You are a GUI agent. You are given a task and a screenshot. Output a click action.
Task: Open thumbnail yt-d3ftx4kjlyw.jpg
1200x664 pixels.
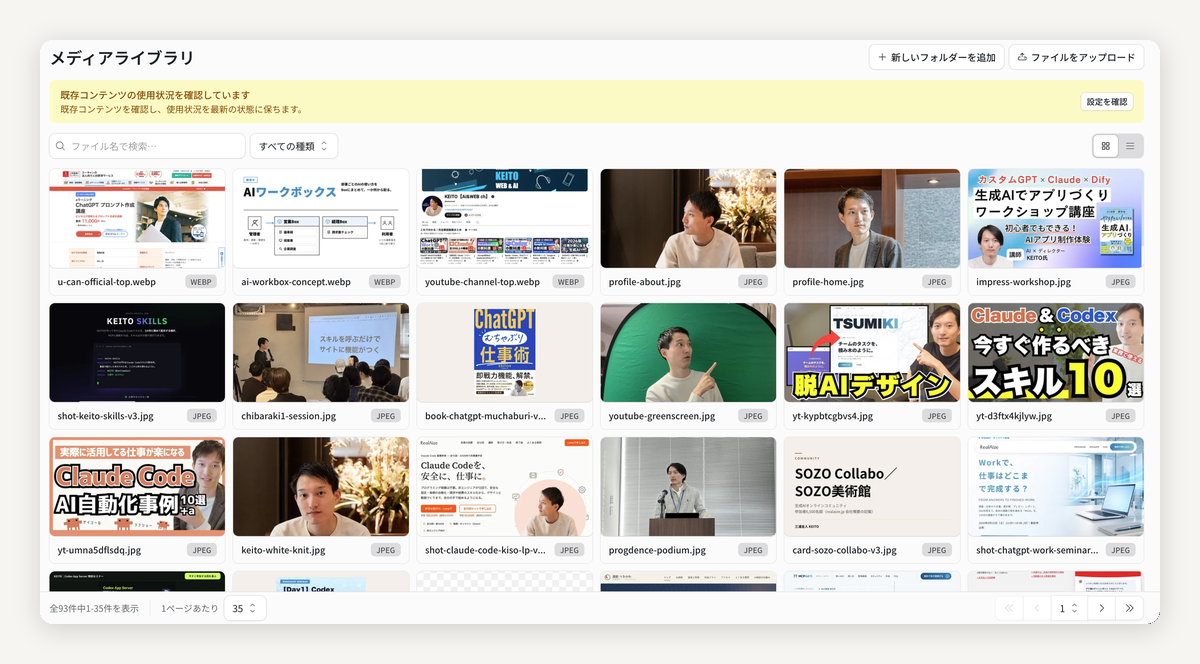pos(1056,352)
